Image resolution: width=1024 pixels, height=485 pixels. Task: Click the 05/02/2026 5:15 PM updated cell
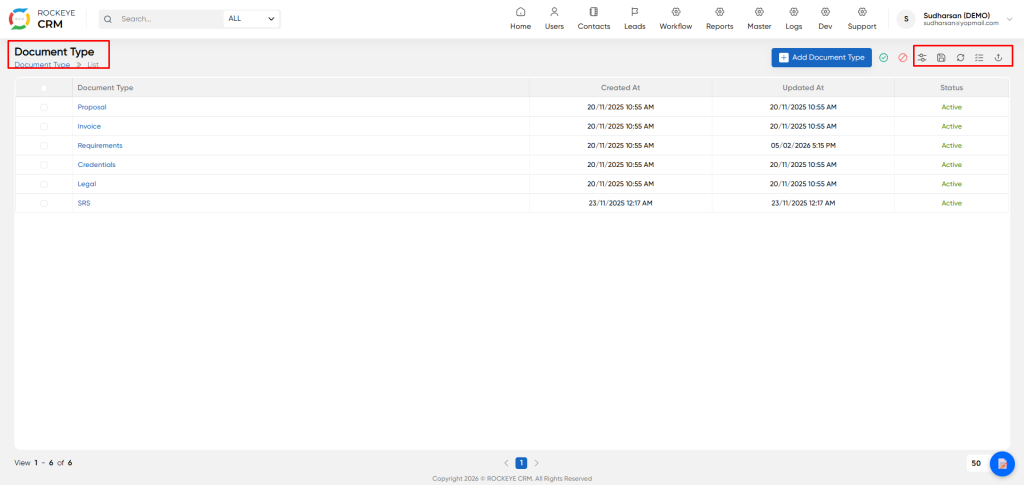(x=803, y=146)
